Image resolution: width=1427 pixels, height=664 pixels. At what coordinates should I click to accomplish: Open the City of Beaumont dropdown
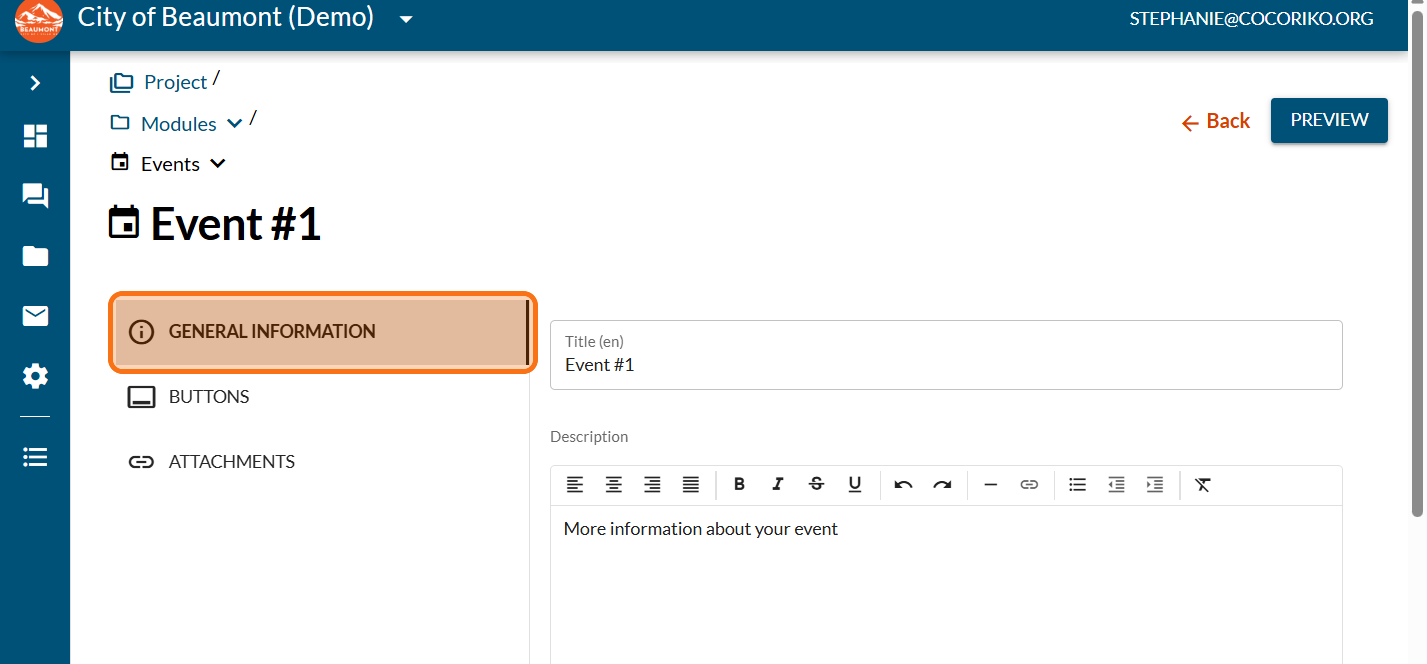(x=406, y=20)
